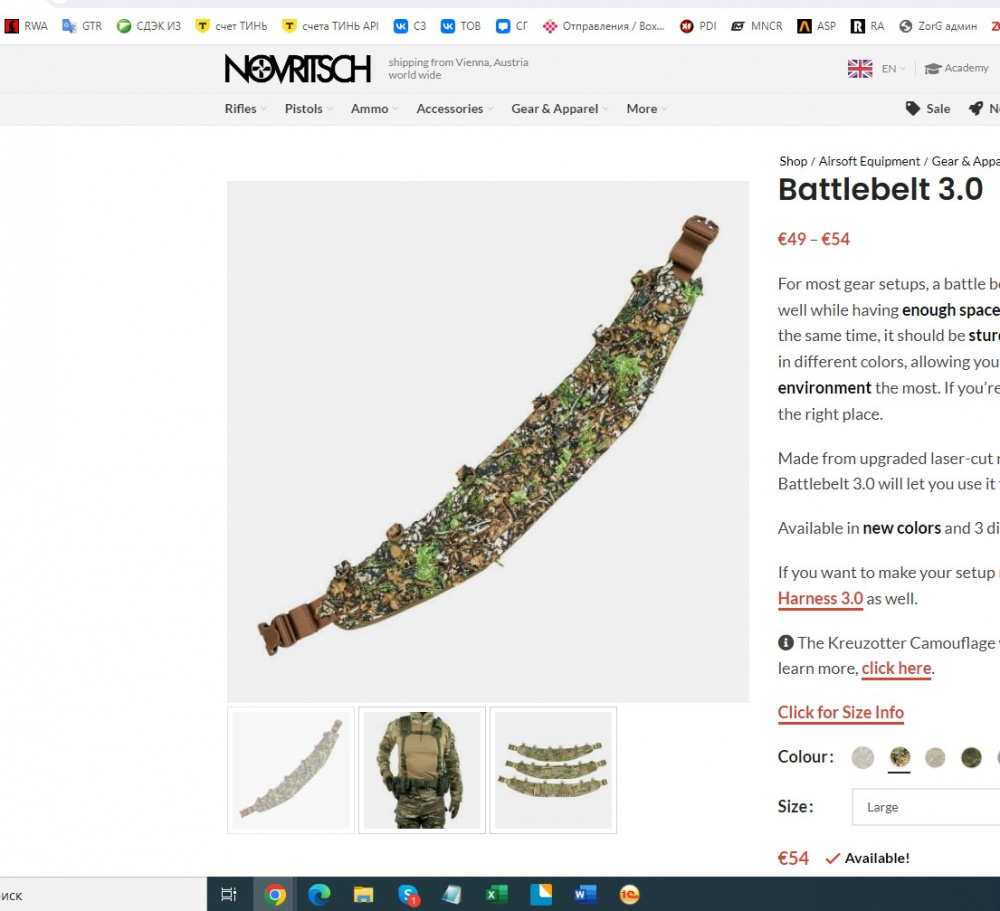Open the Size dropdown showing Large
Image resolution: width=1000 pixels, height=911 pixels.
click(x=926, y=807)
